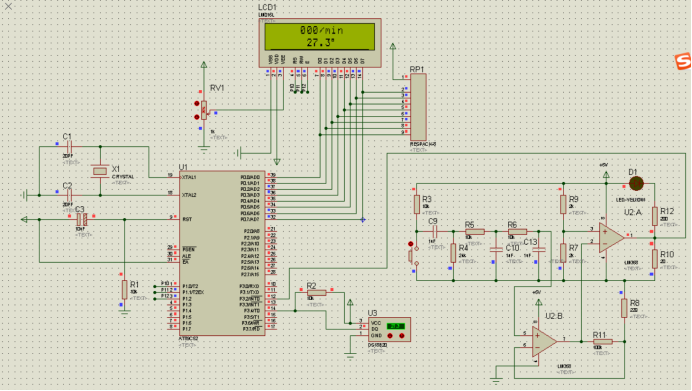This screenshot has height=391, width=692.
Task: Click RV1 potentiometer upper red adjust dot
Action: click(x=196, y=104)
